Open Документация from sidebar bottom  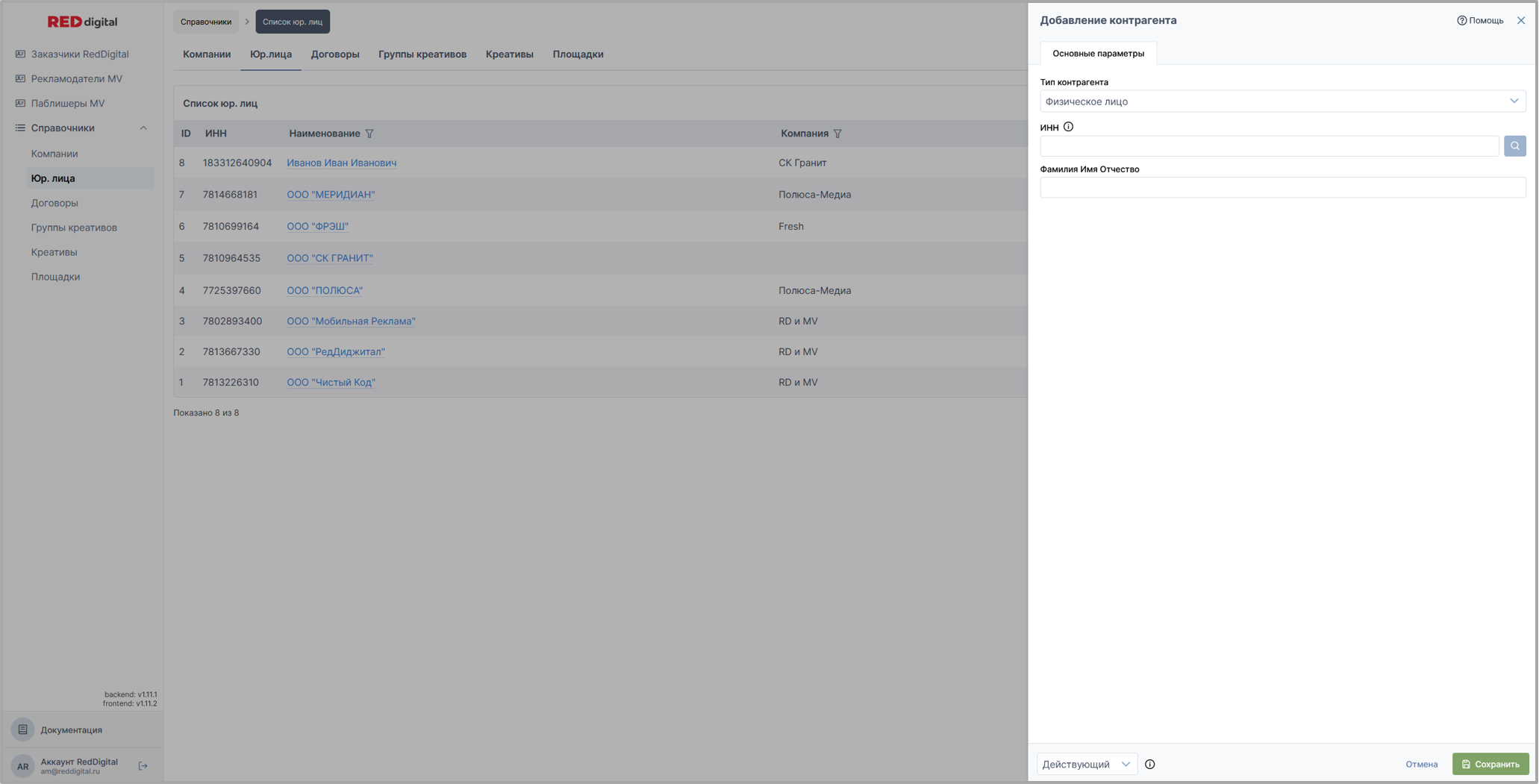71,730
